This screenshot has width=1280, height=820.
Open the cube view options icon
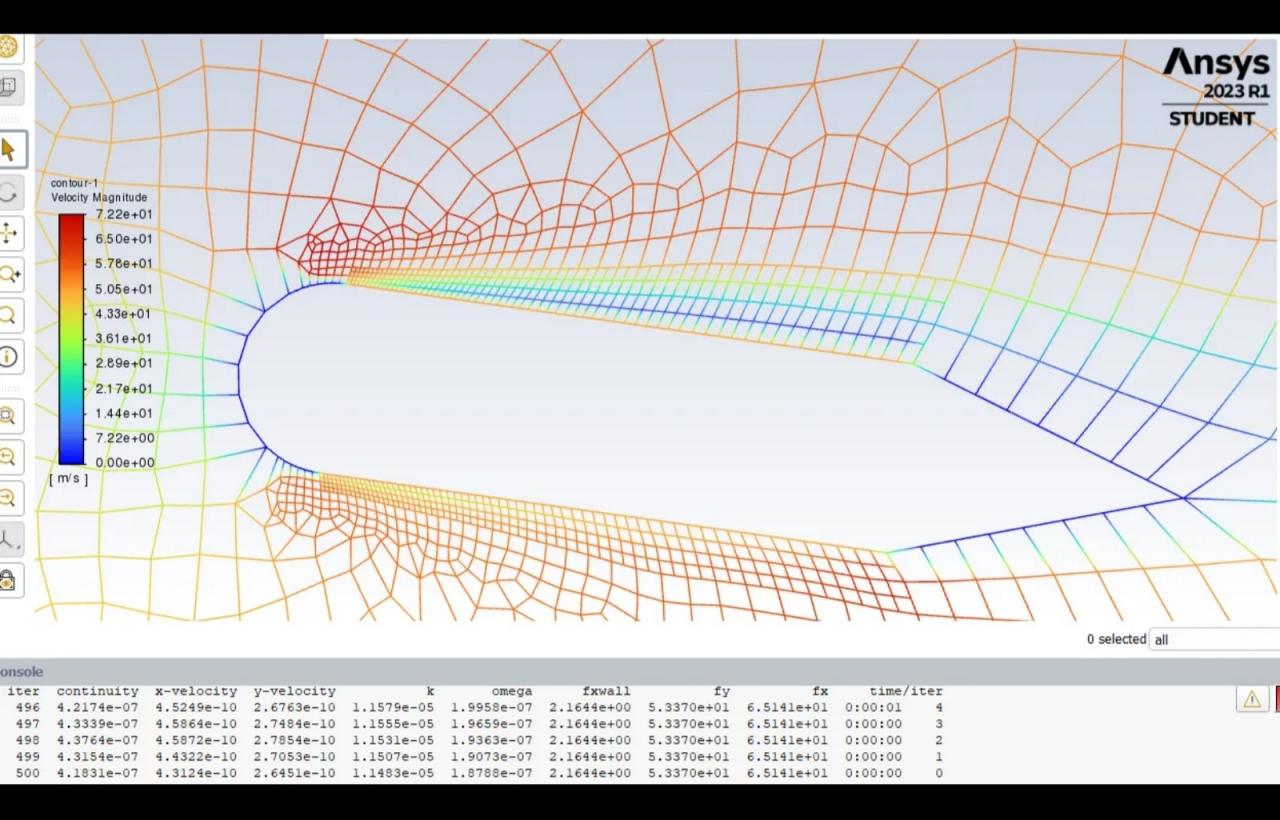point(8,86)
